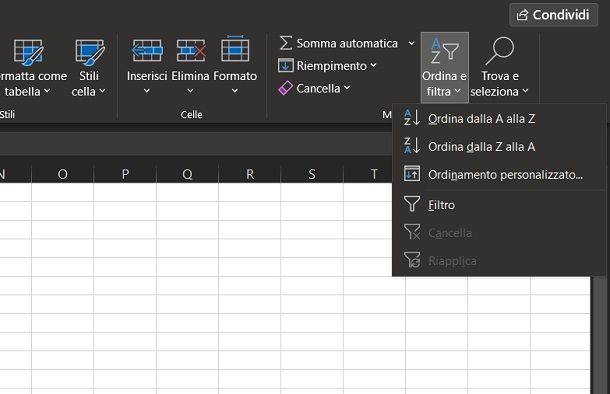The height and width of the screenshot is (394, 610).
Task: Expand the arrow under Formato
Action: [x=235, y=91]
